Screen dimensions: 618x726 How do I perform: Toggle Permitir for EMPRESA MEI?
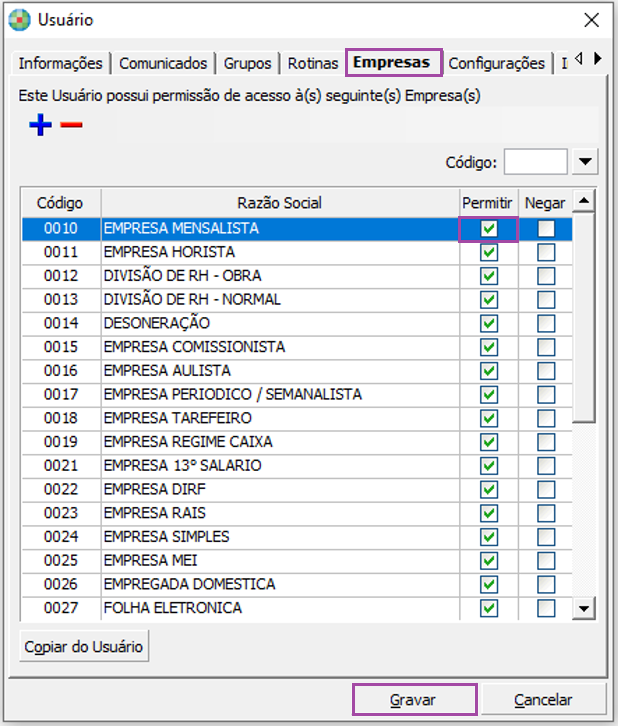(489, 561)
